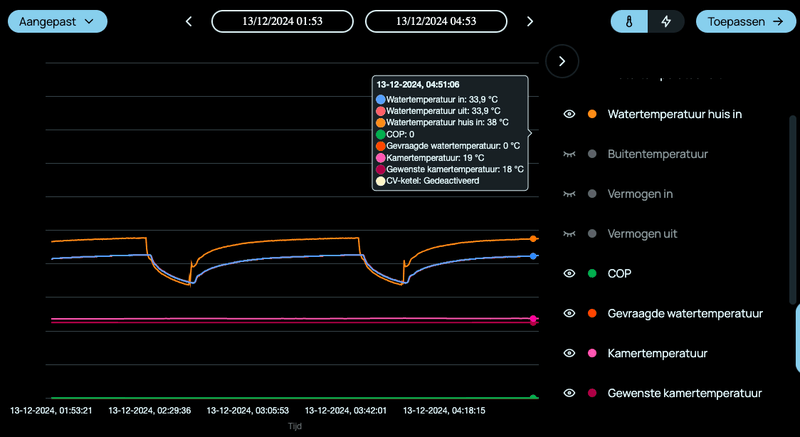The image size is (800, 437).
Task: Click grey color dot next to Vermogen in
Action: tap(592, 194)
